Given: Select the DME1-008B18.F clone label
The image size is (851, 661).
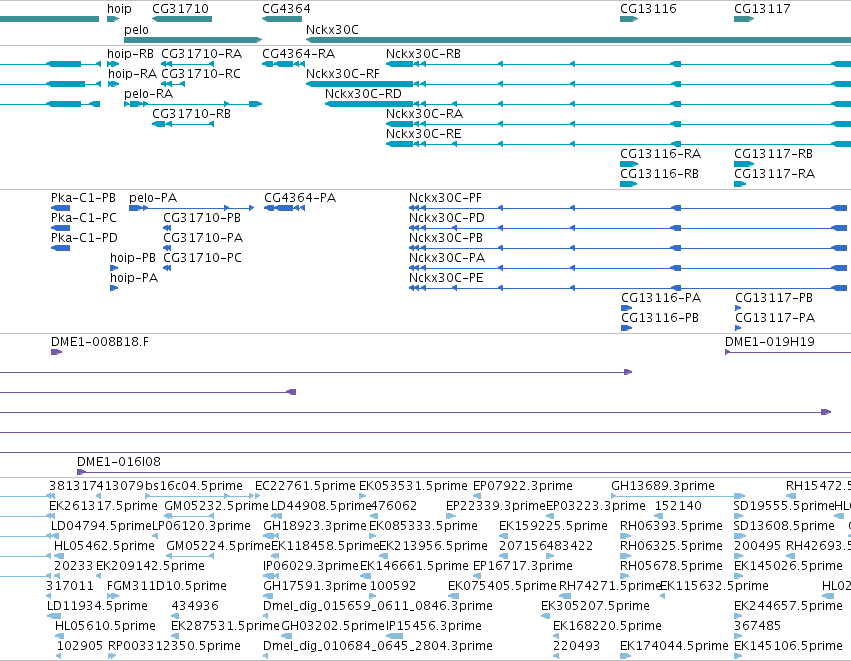Looking at the screenshot, I should [x=99, y=342].
